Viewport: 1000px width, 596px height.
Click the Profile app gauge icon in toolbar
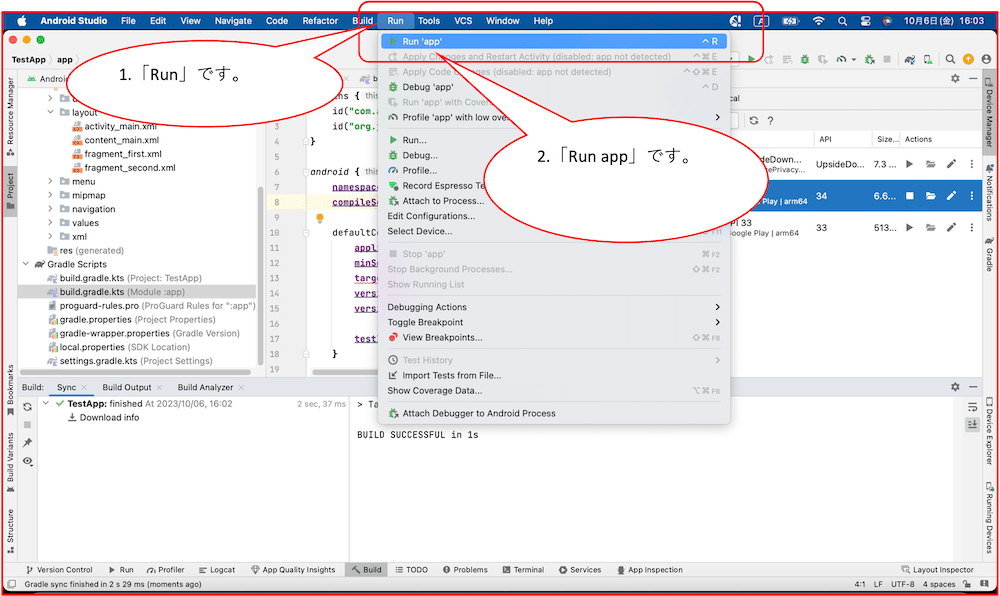pyautogui.click(x=841, y=59)
